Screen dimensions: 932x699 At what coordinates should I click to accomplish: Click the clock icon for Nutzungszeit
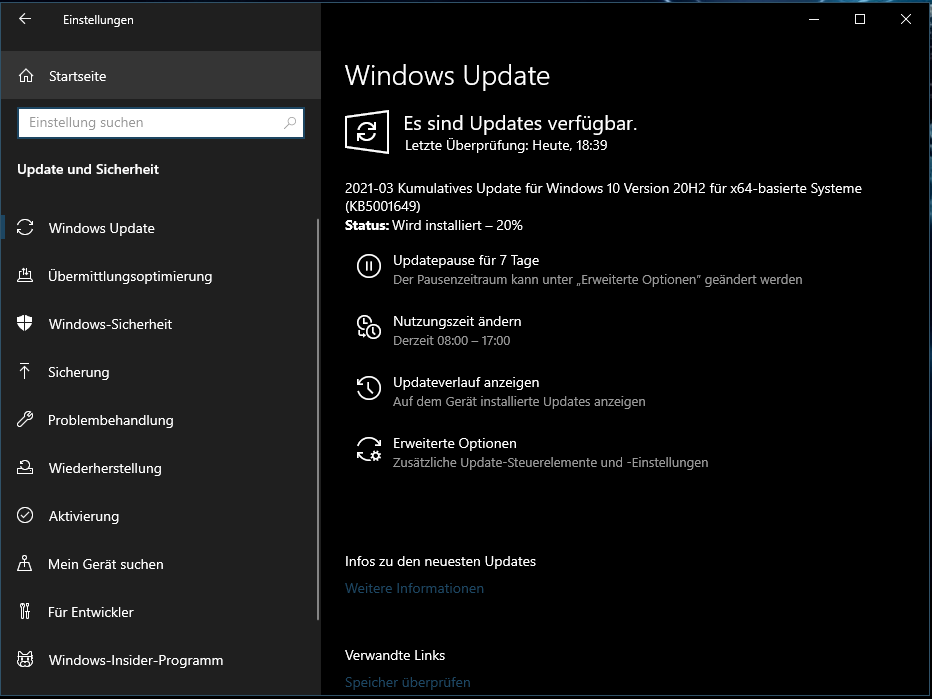[x=369, y=327]
